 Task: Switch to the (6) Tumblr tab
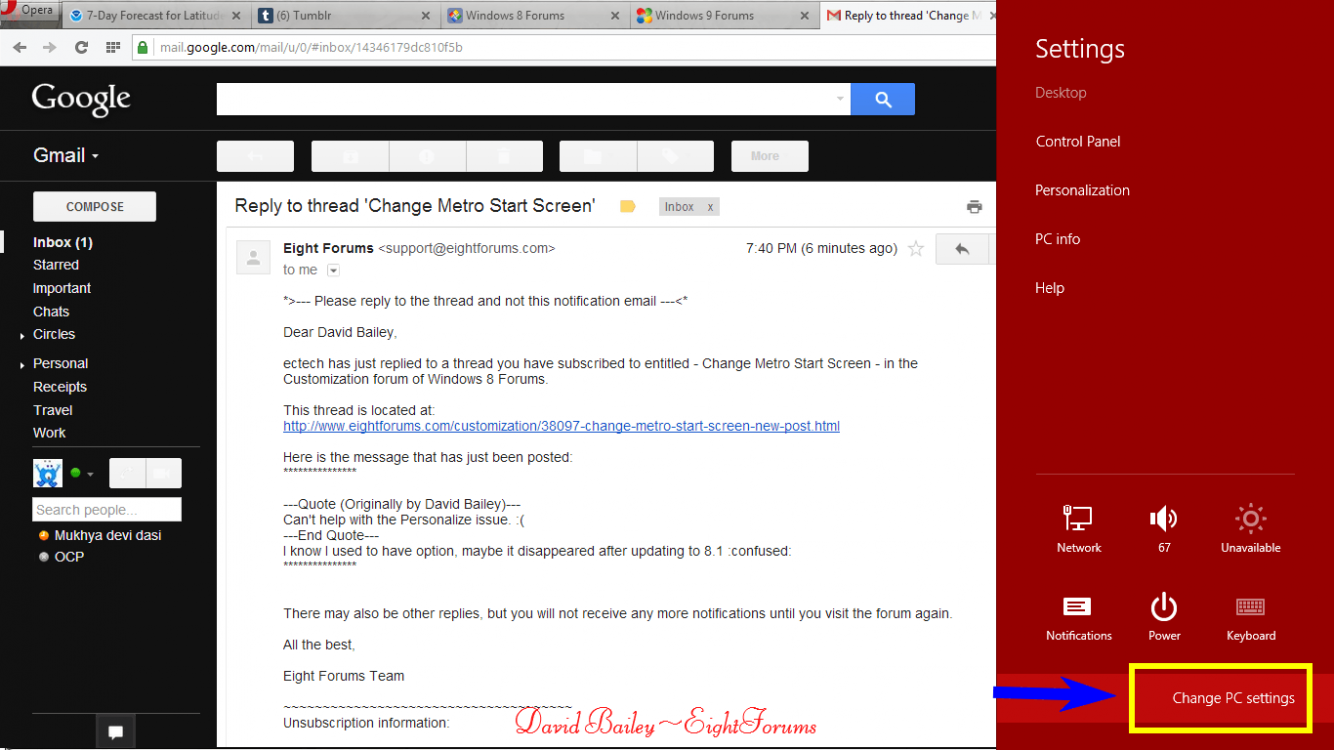tap(343, 16)
